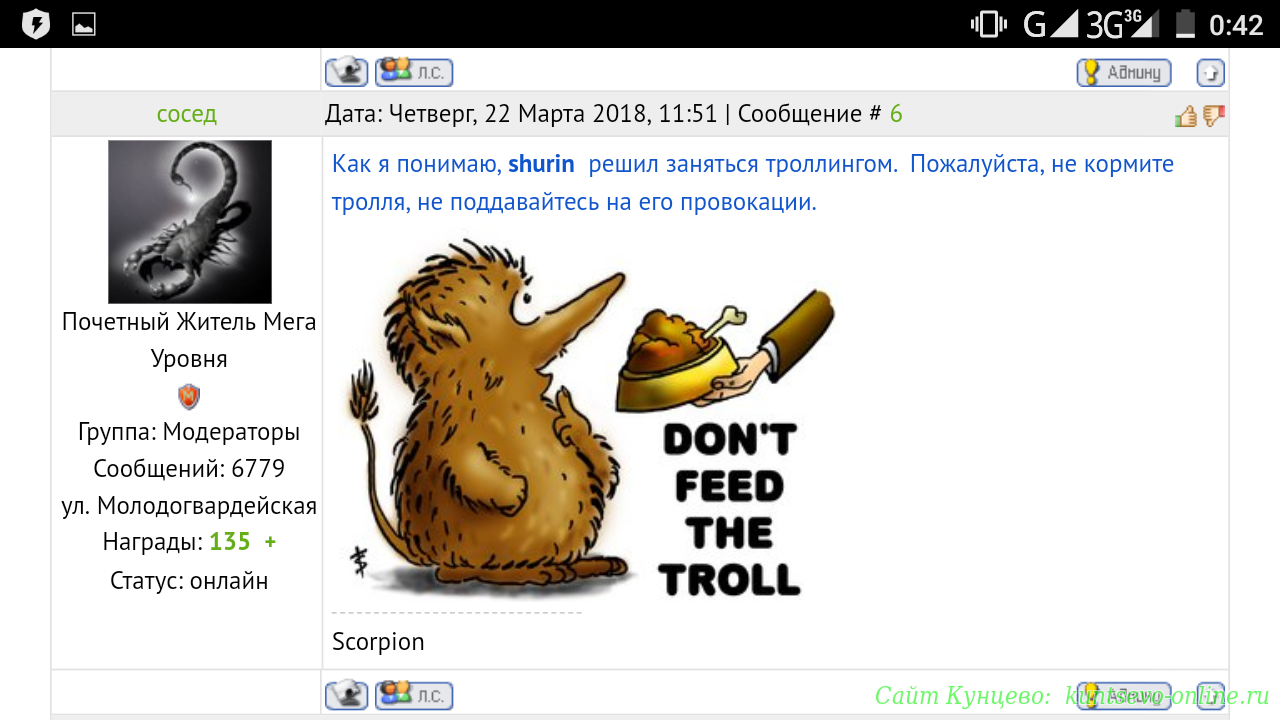Screen dimensions: 1280x720
Task: Click the top Админу report button
Action: click(x=1124, y=72)
